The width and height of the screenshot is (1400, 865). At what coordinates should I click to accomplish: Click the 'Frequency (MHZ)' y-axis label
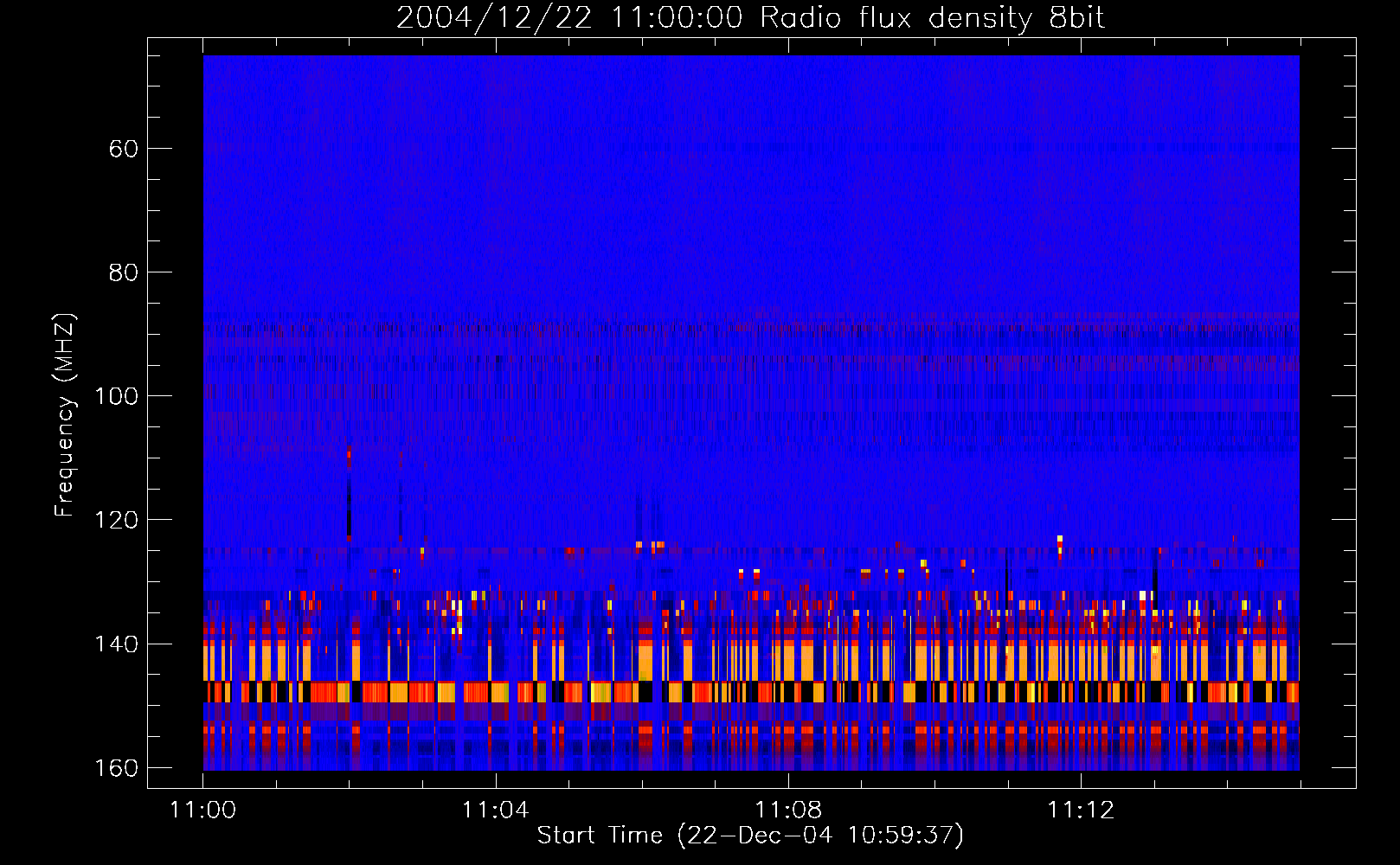pyautogui.click(x=65, y=415)
